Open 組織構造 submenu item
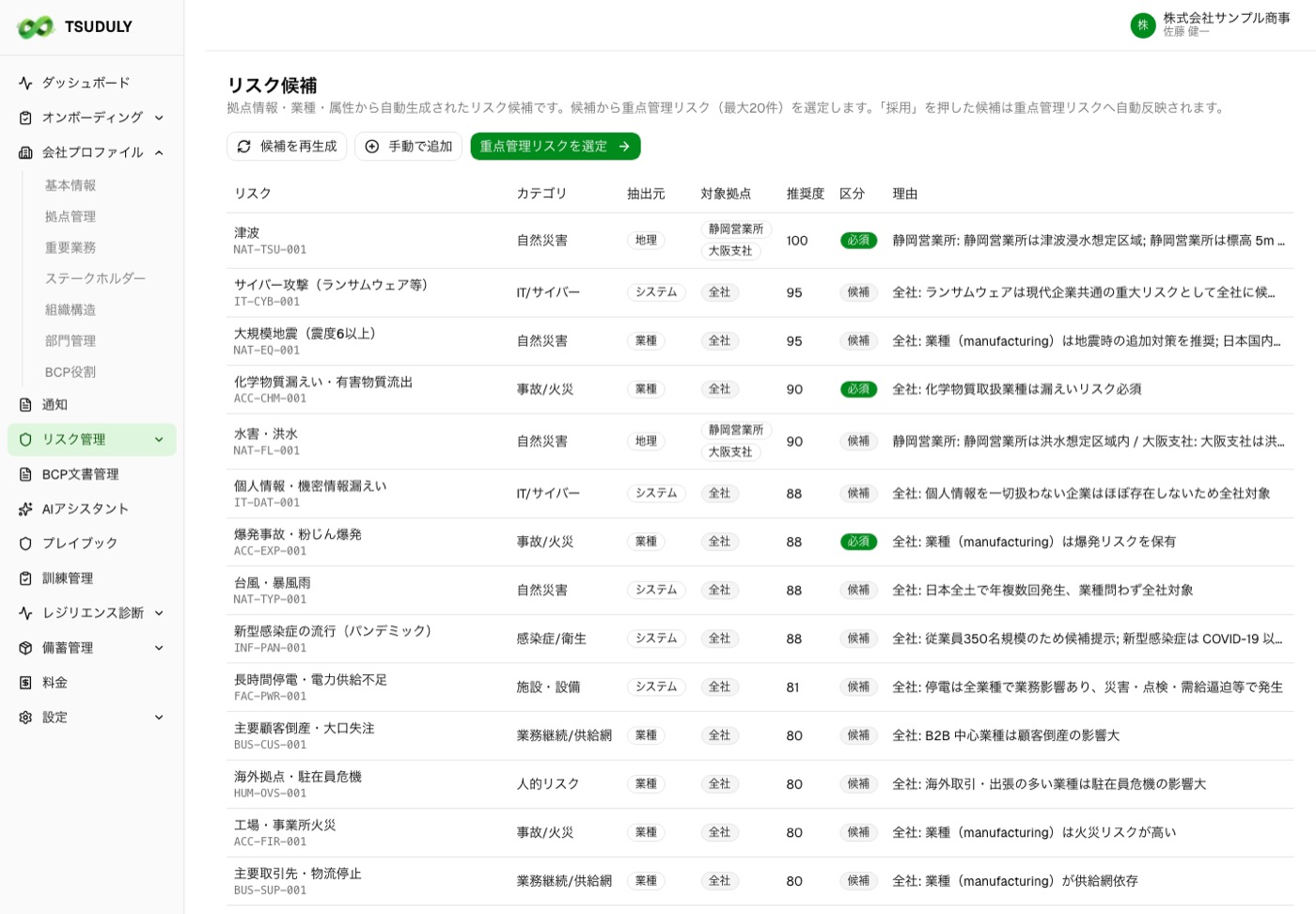 [70, 310]
